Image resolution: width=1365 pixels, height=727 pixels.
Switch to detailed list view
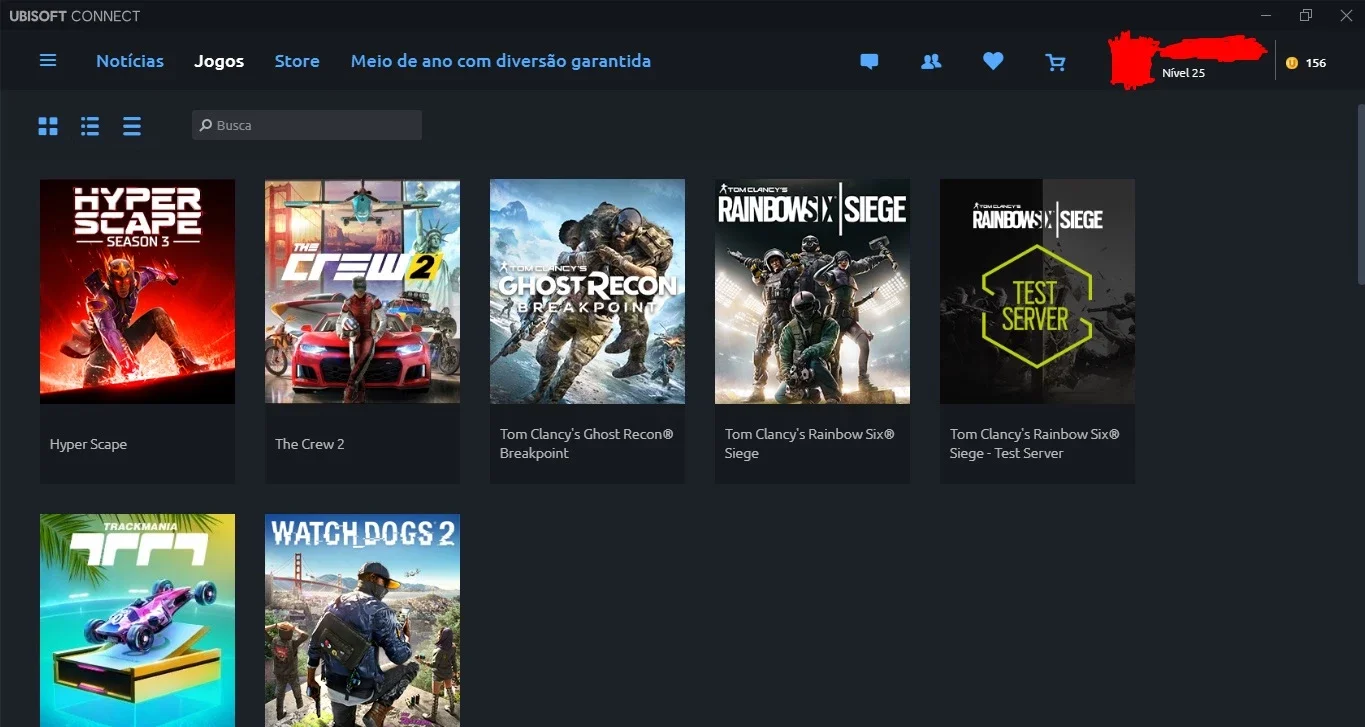(x=90, y=126)
